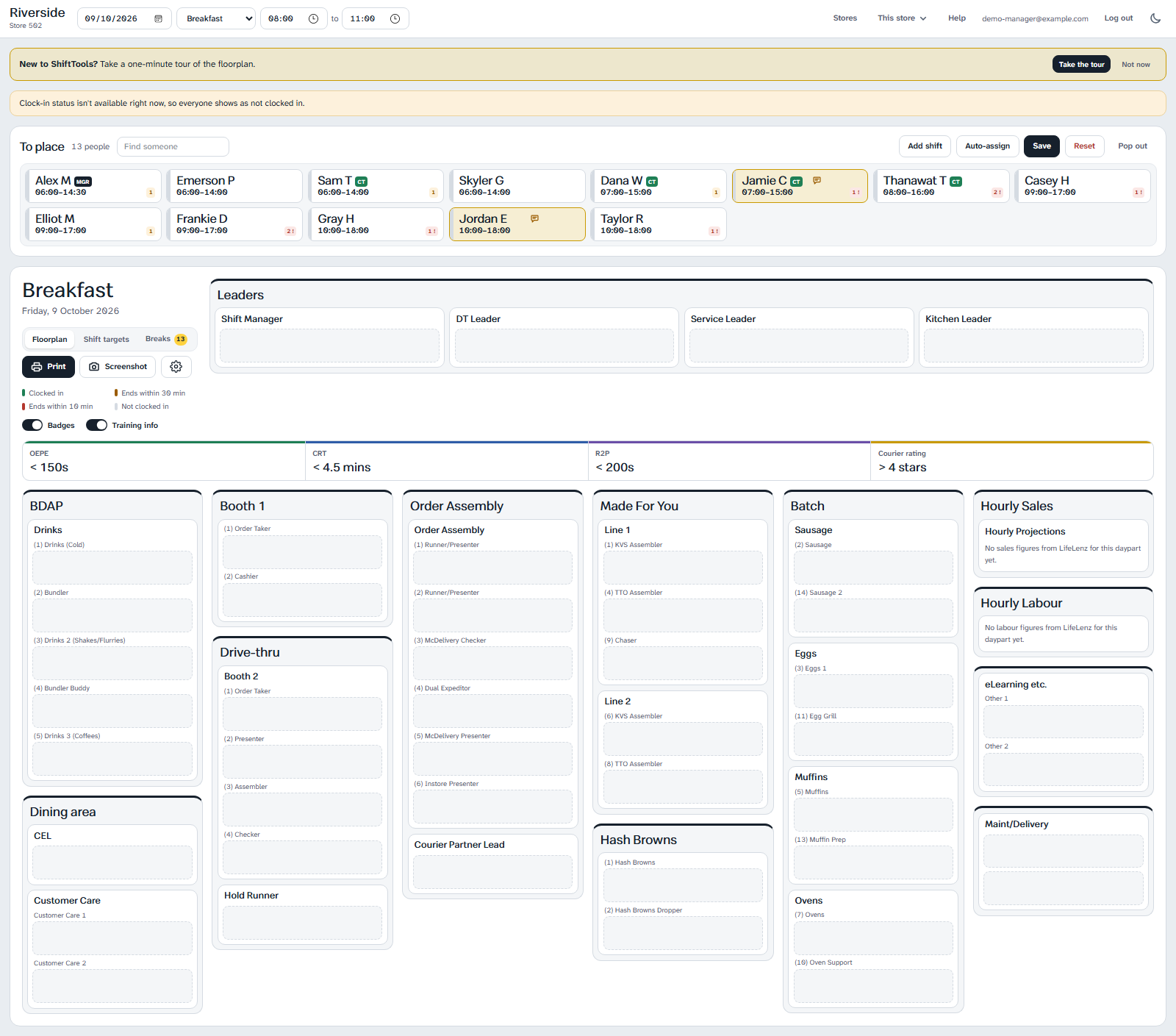Run Auto-assign for the floorplan
Viewport: 1176px width, 1036px height.
(987, 146)
